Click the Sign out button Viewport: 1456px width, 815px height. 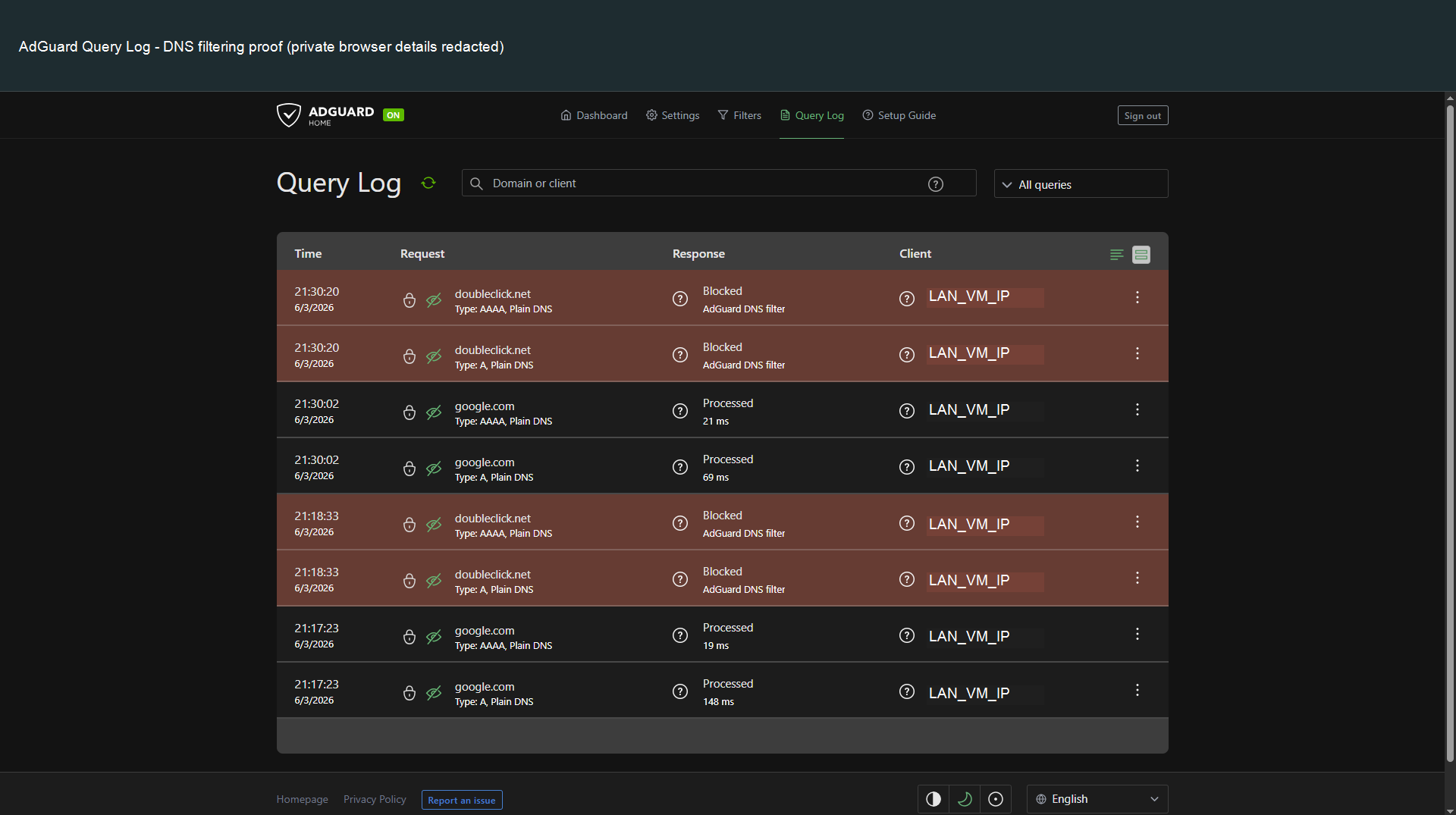click(1142, 115)
